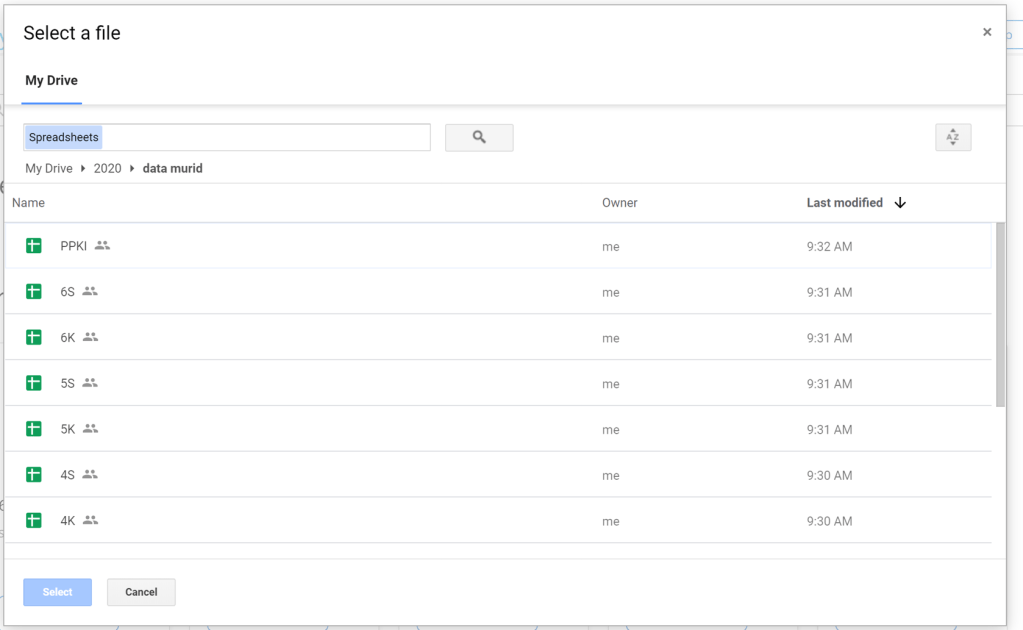The image size is (1023, 630).
Task: Click the 5S green sheets icon
Action: [x=34, y=383]
